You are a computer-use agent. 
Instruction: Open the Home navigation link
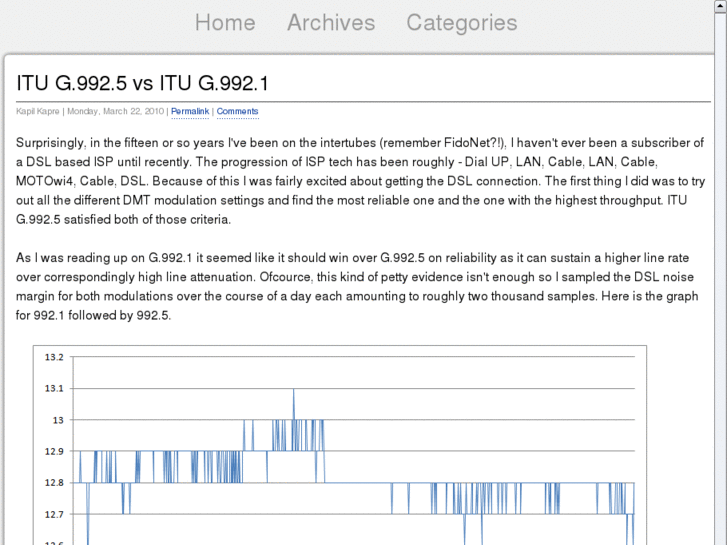click(x=225, y=23)
